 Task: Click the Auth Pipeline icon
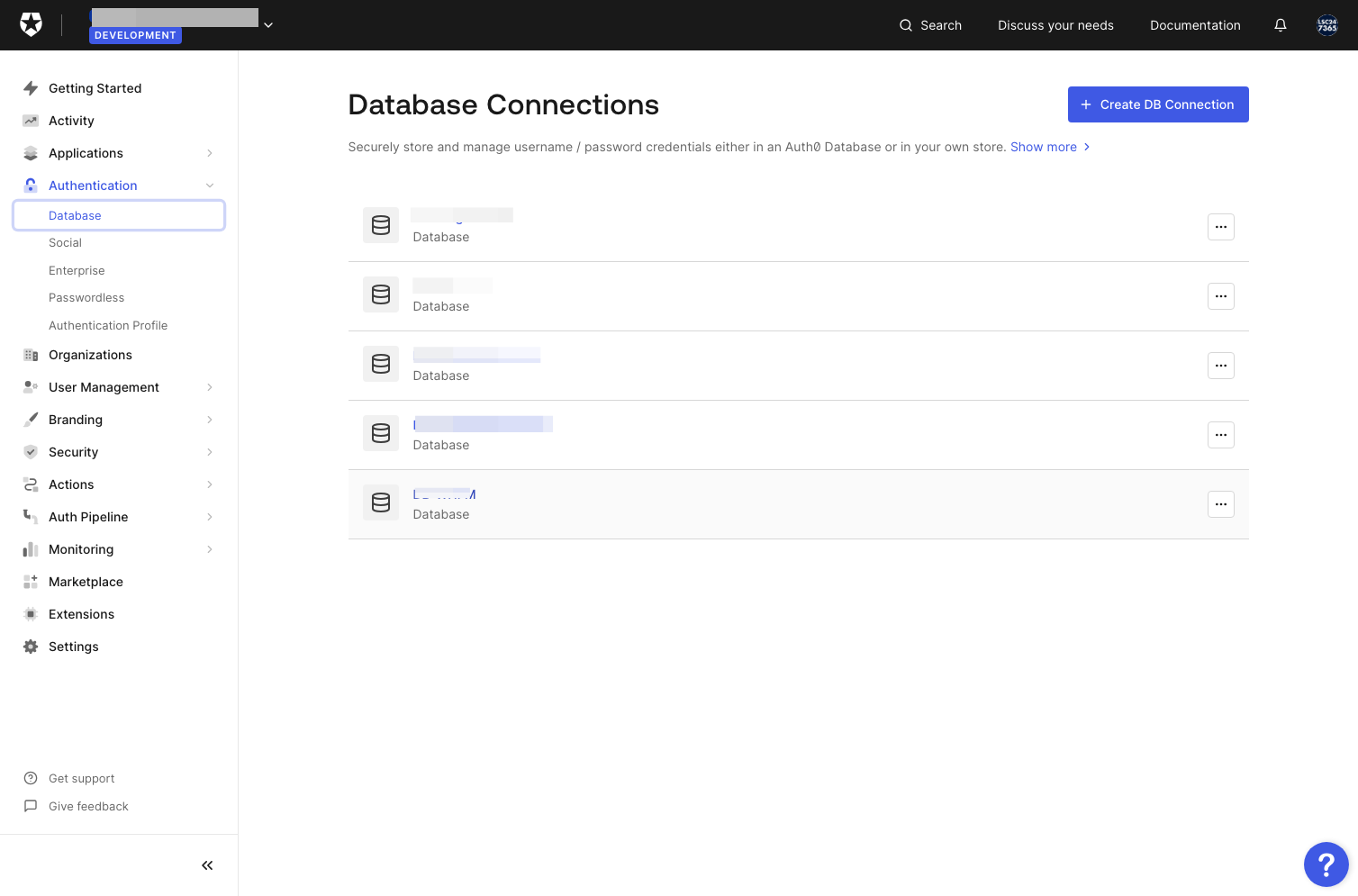[31, 517]
